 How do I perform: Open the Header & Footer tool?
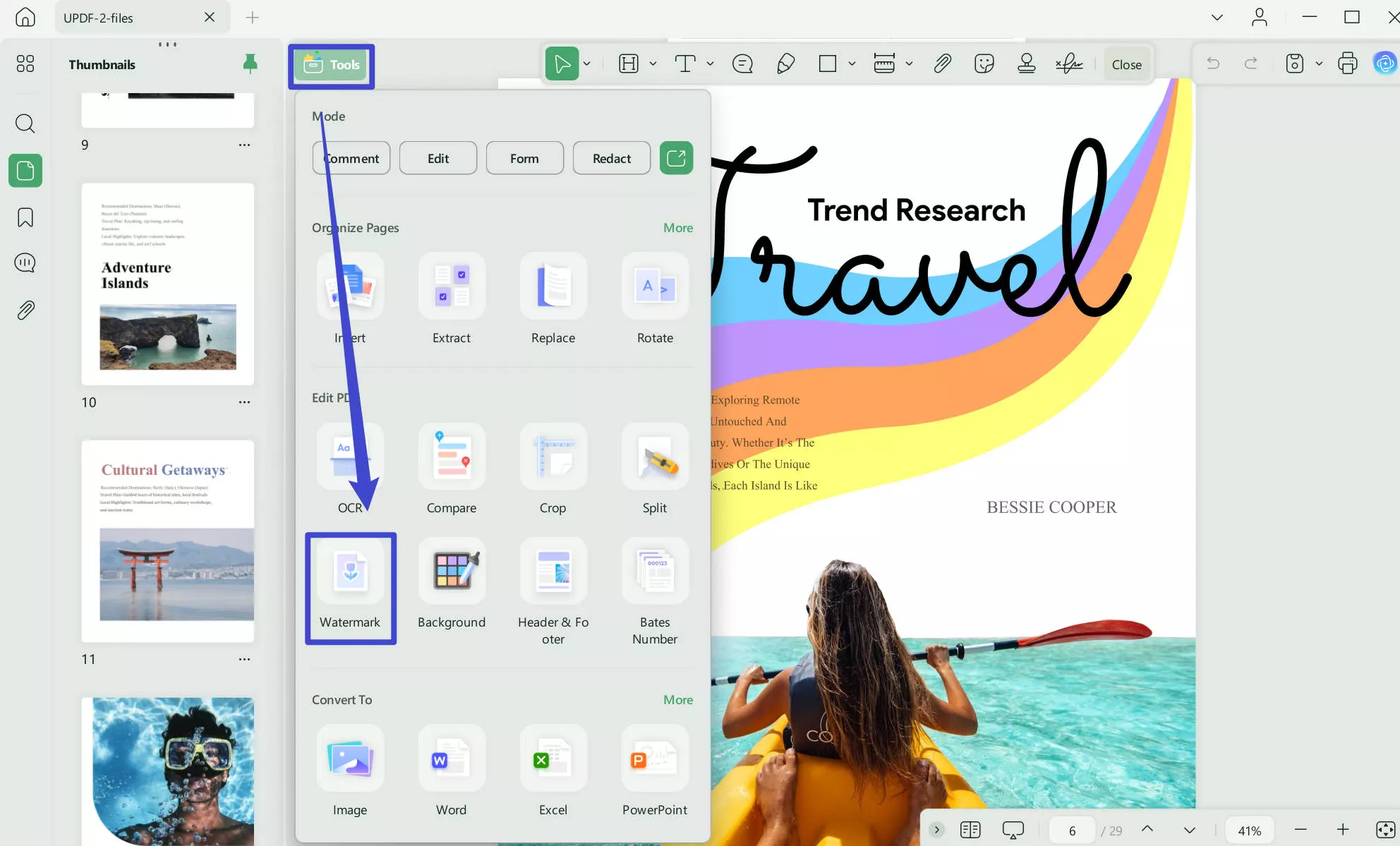click(553, 593)
